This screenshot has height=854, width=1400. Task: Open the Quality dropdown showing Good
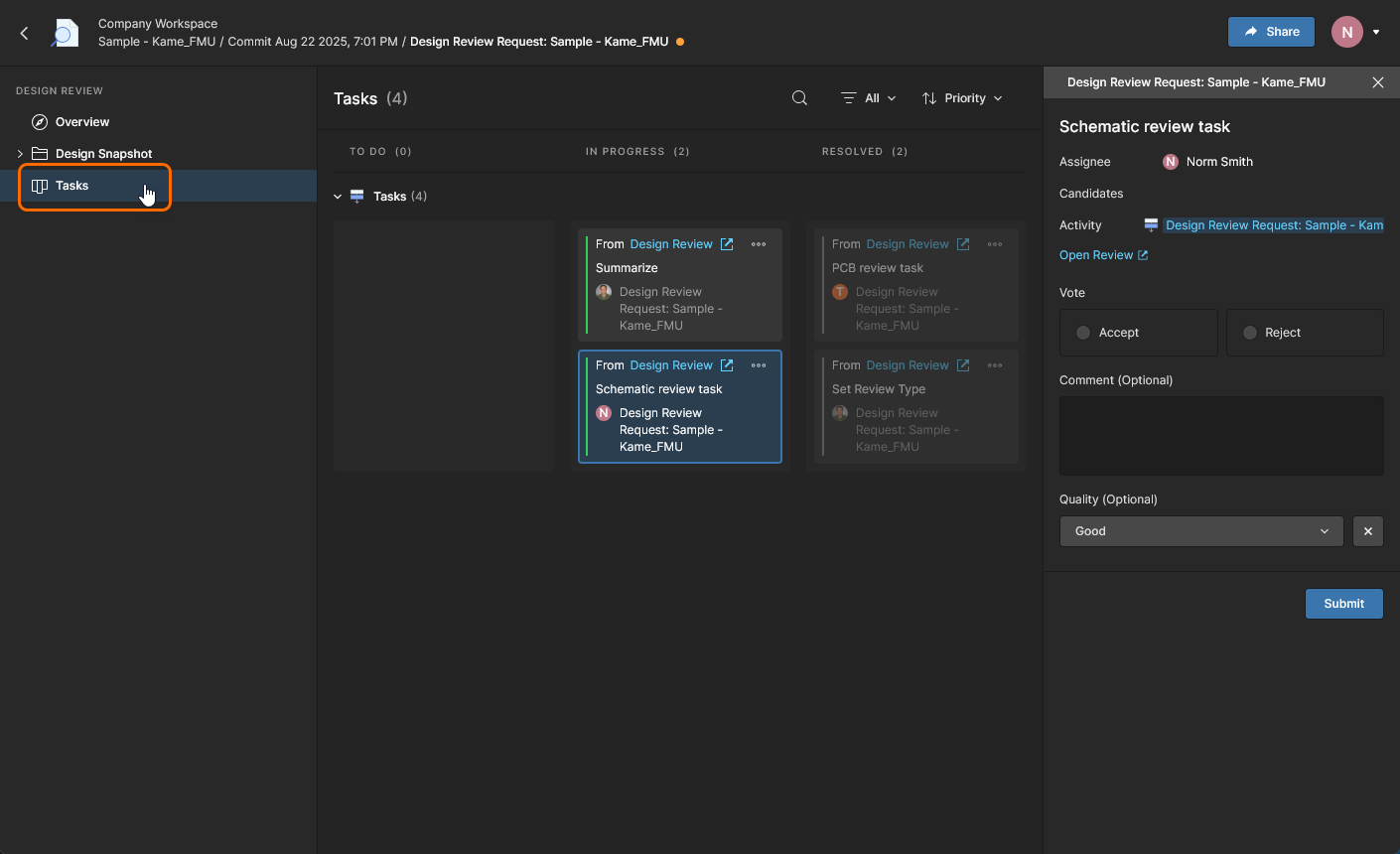click(1200, 531)
